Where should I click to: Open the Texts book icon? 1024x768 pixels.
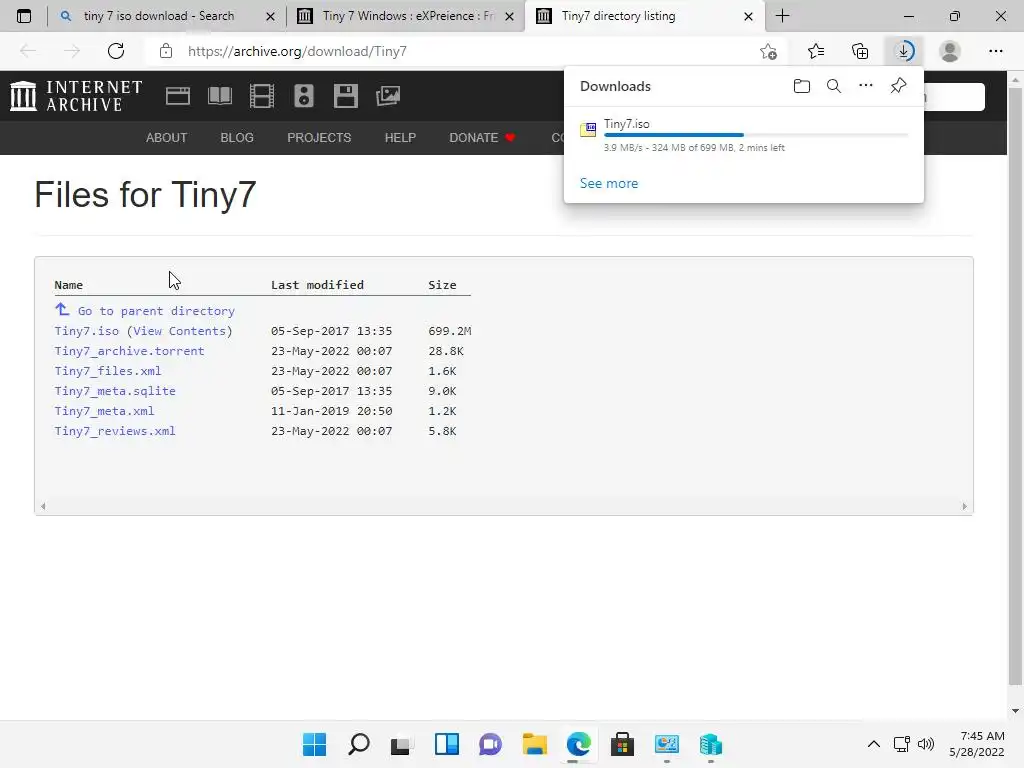pos(219,96)
